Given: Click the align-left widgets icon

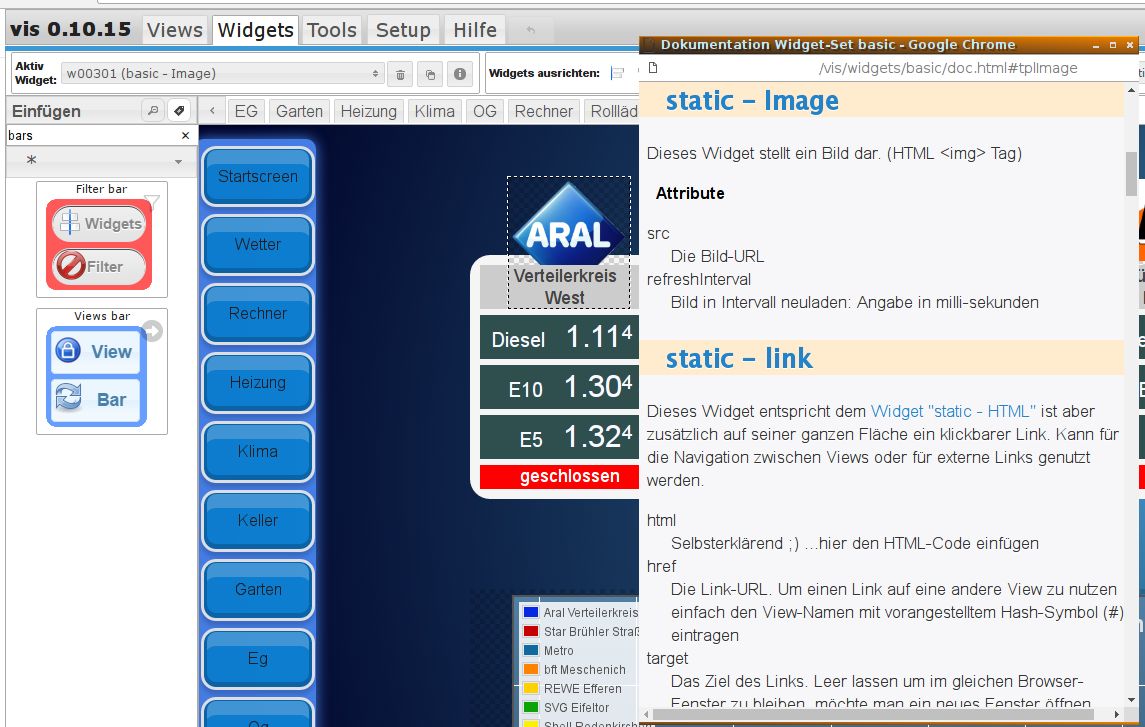Looking at the screenshot, I should pos(618,73).
